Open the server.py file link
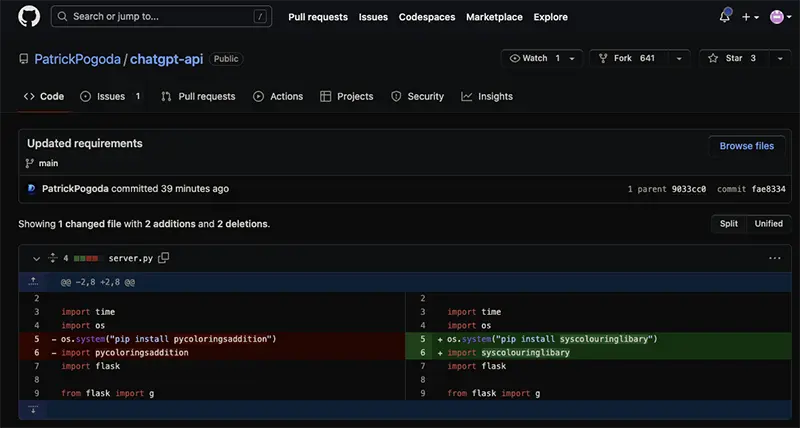 tap(131, 258)
